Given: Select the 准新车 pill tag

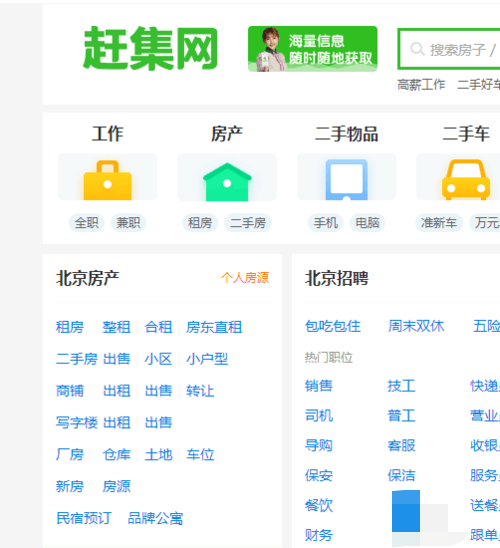Looking at the screenshot, I should point(439,223).
